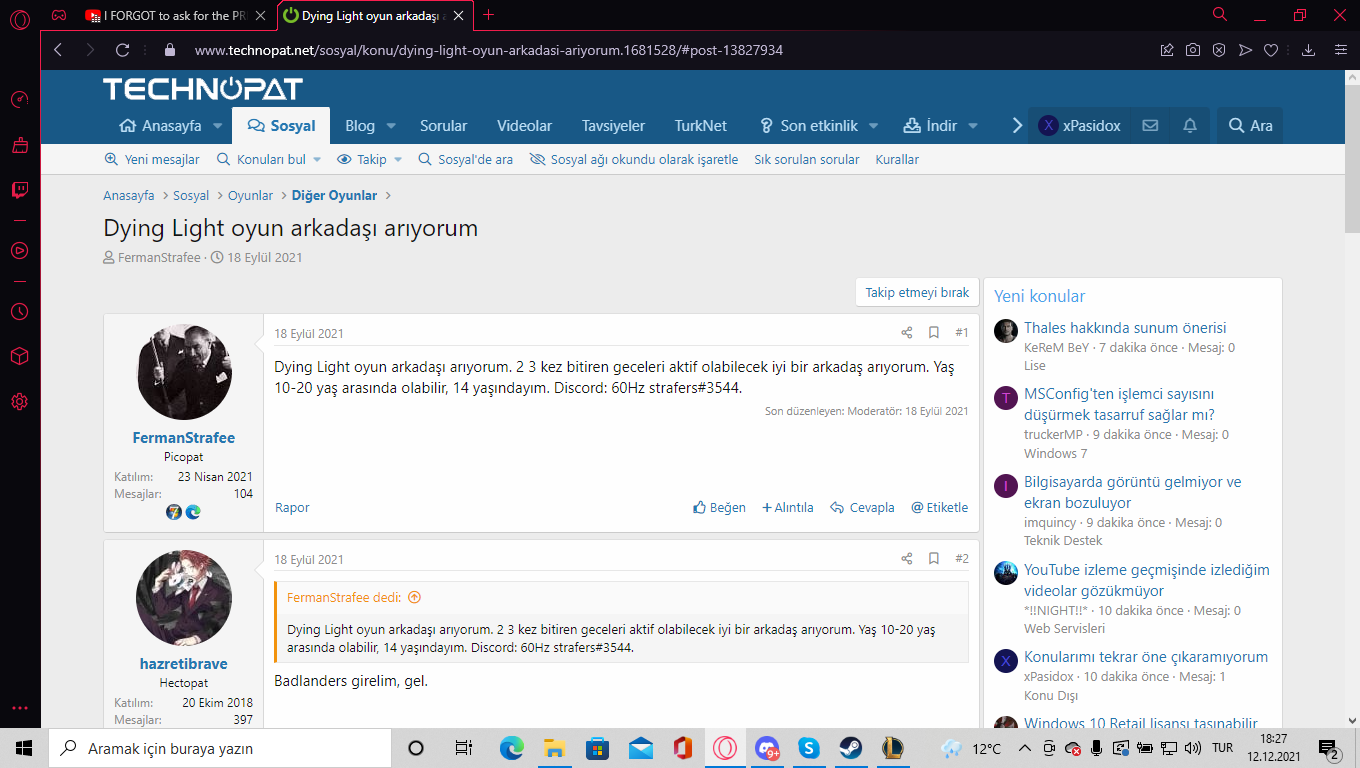Screen dimensions: 1360x768
Task: Open hazretibrave's profile name link
Action: click(x=183, y=664)
